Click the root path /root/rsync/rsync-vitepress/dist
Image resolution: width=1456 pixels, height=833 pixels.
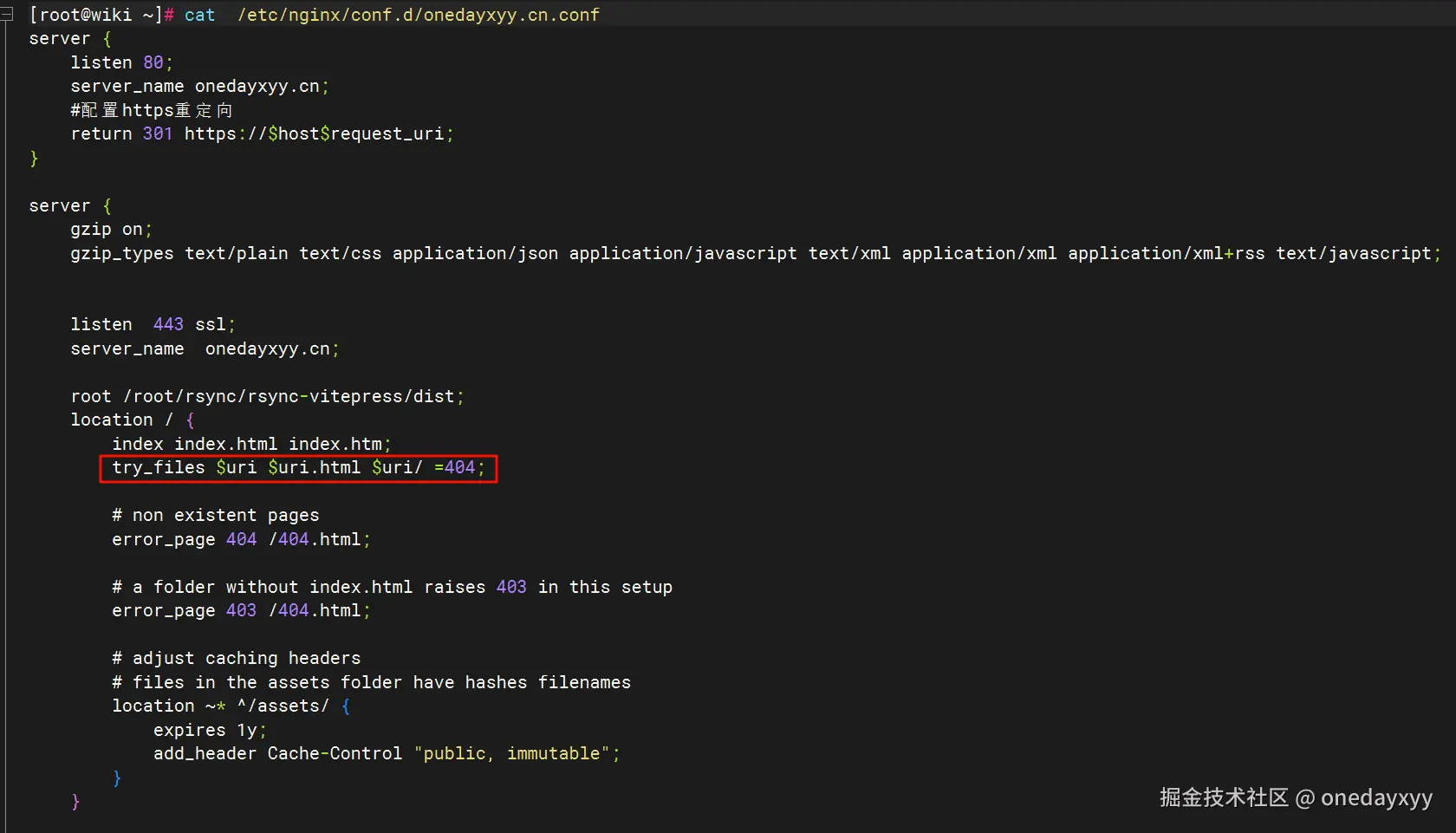point(289,396)
